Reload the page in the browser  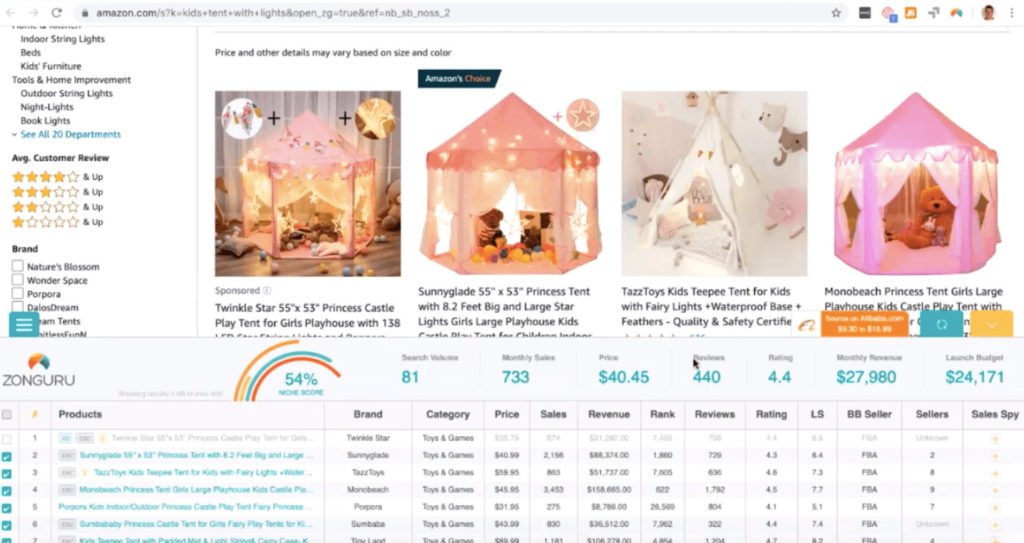pyautogui.click(x=57, y=13)
